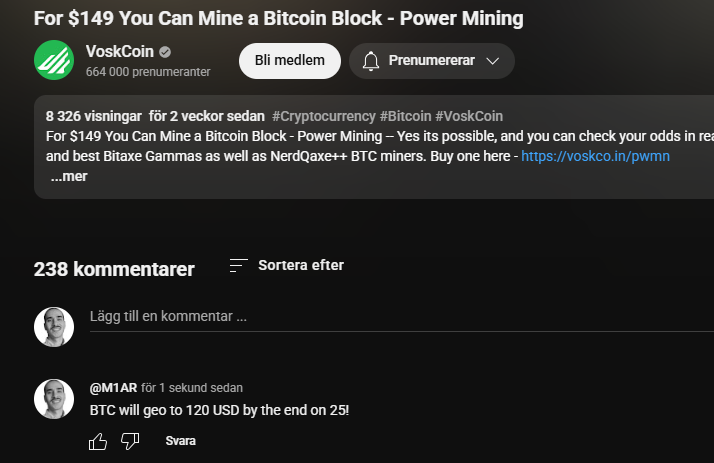The width and height of the screenshot is (714, 463).
Task: Click the #VoskCoin hashtag
Action: pos(469,116)
